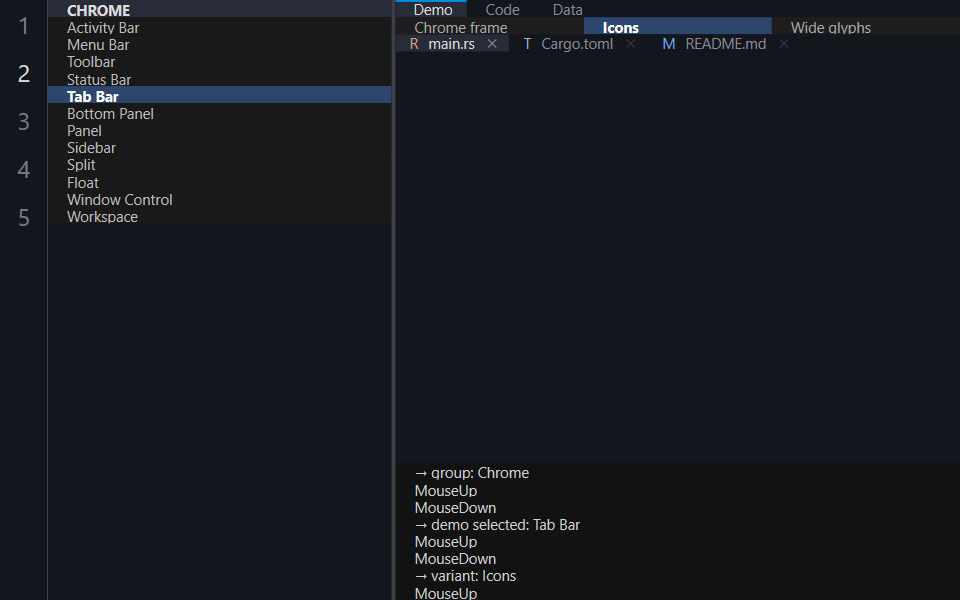Viewport: 960px width, 600px height.
Task: Click the "→ demo selected: Tab Bar" log line
Action: click(497, 525)
